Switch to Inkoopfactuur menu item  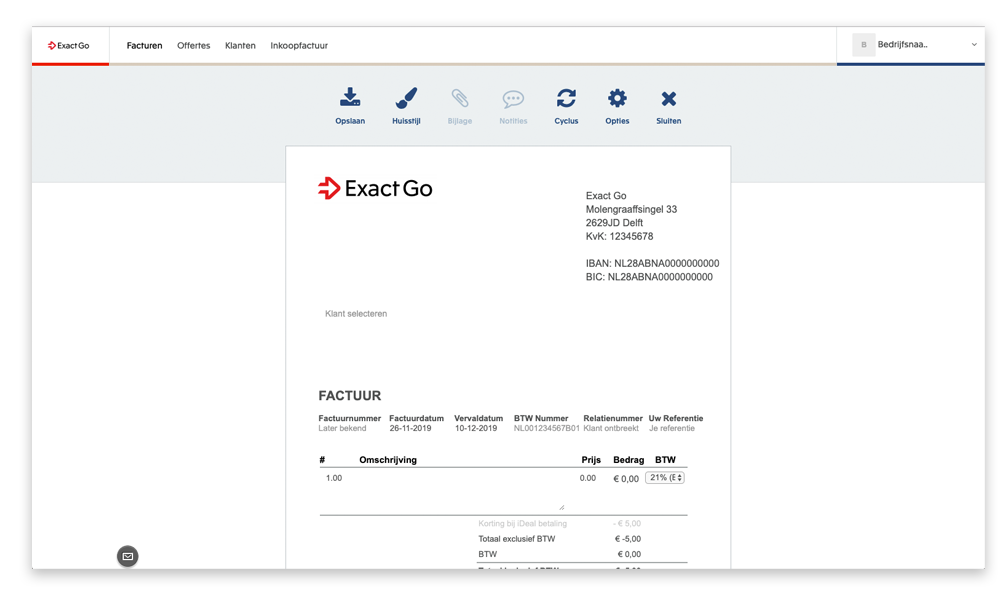(299, 46)
